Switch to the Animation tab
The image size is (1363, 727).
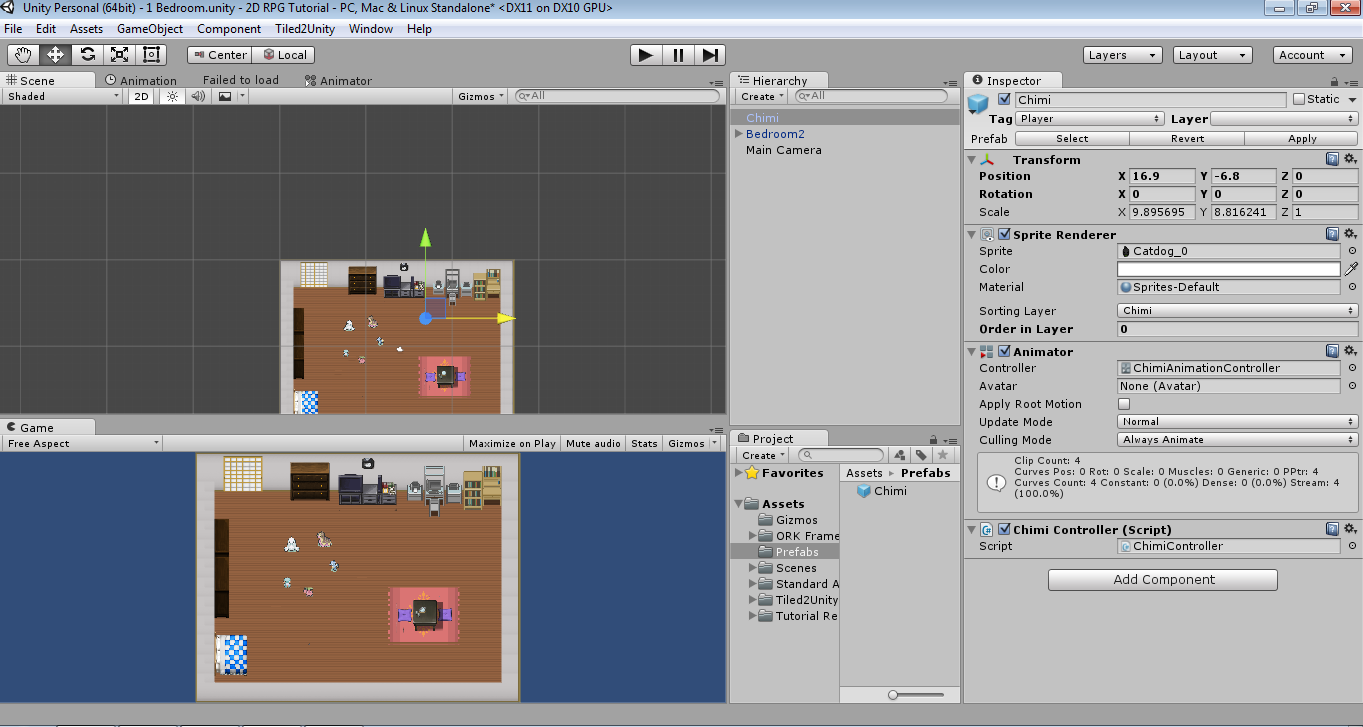(x=140, y=80)
